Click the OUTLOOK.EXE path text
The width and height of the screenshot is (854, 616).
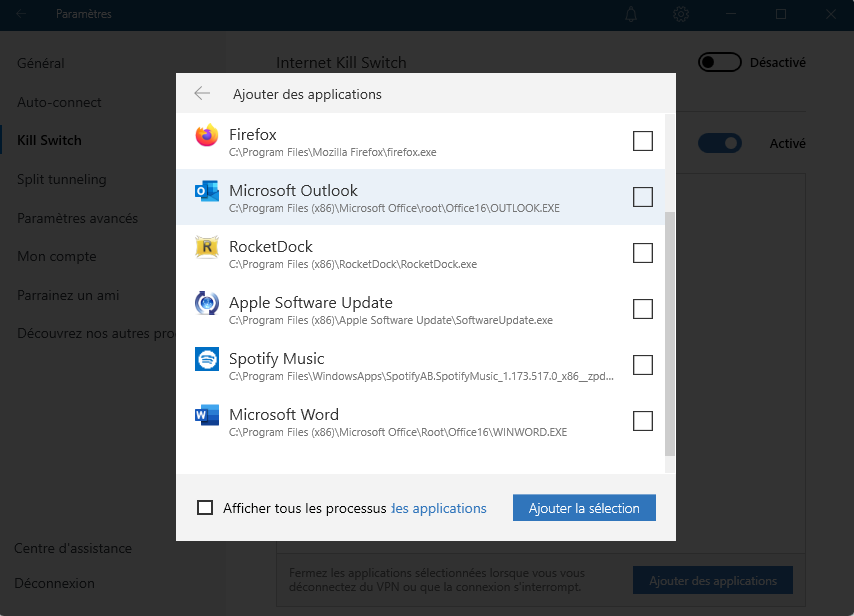[394, 208]
